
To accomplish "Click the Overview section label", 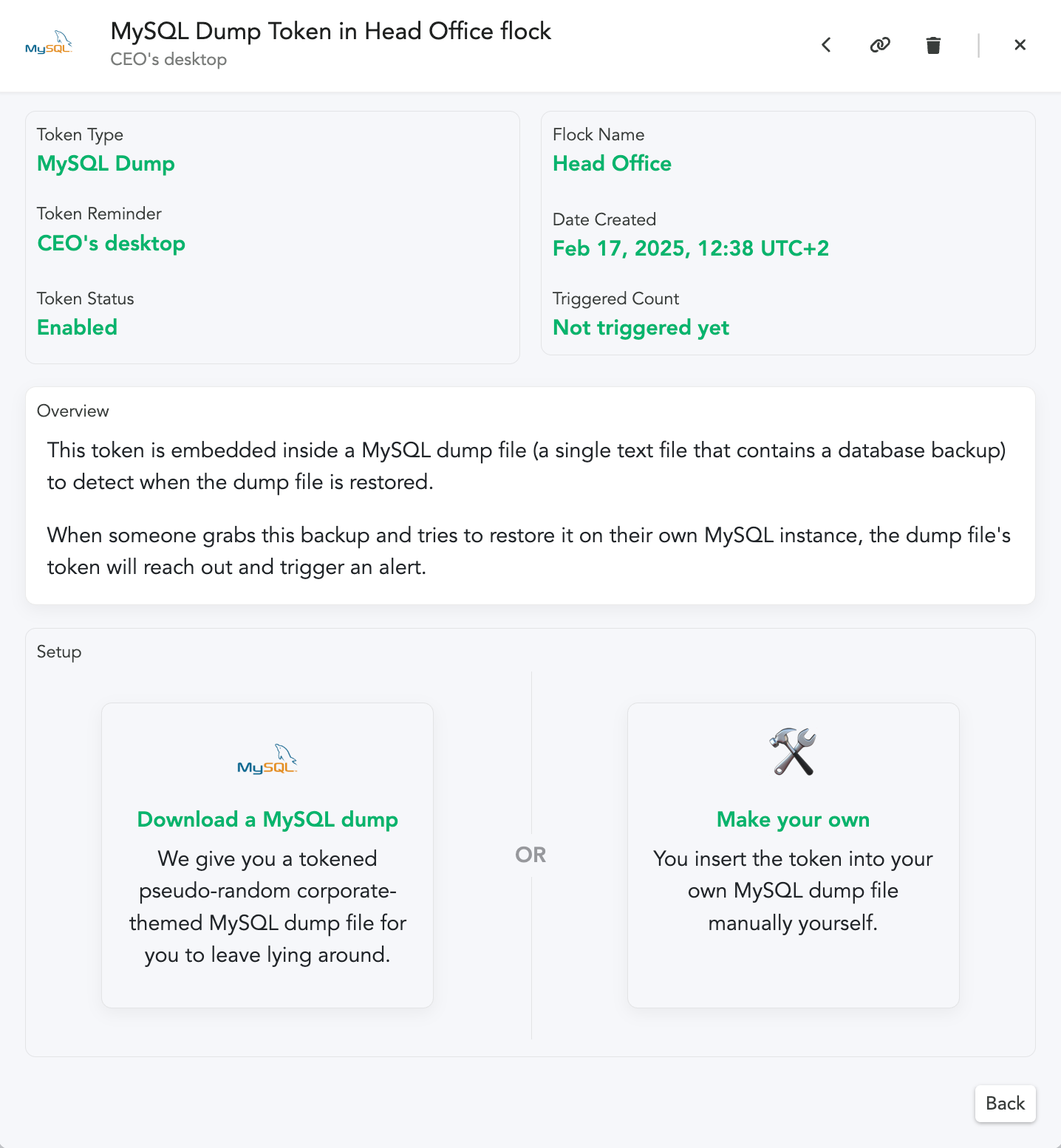I will [x=72, y=411].
